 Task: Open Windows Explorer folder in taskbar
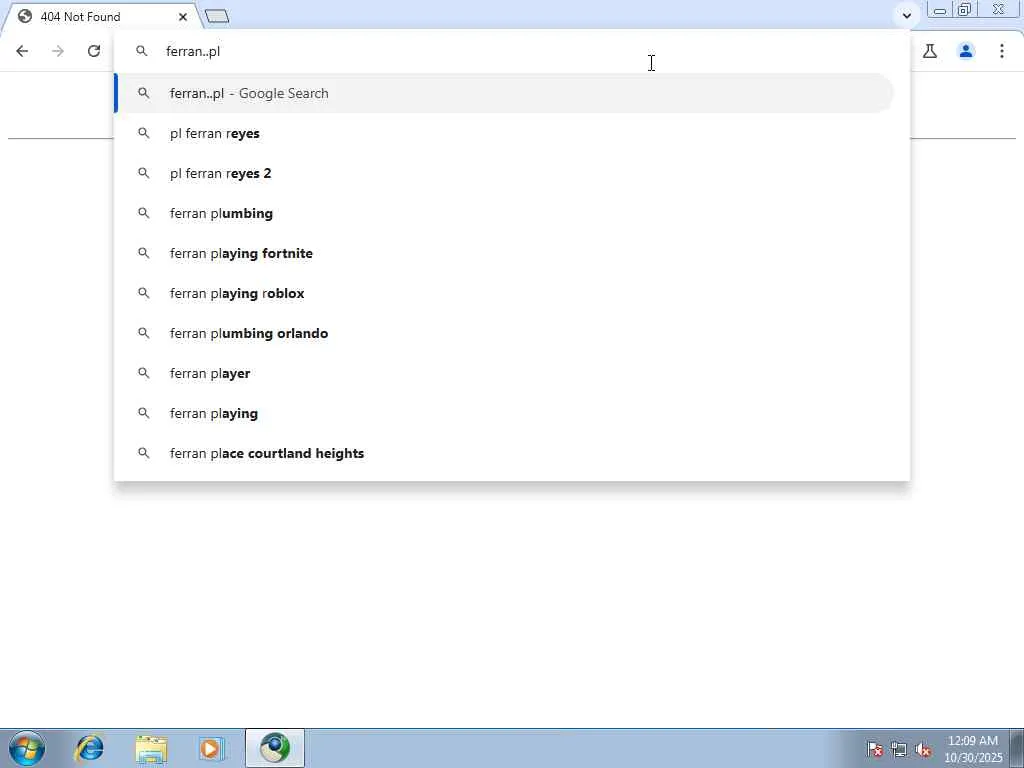pos(151,748)
